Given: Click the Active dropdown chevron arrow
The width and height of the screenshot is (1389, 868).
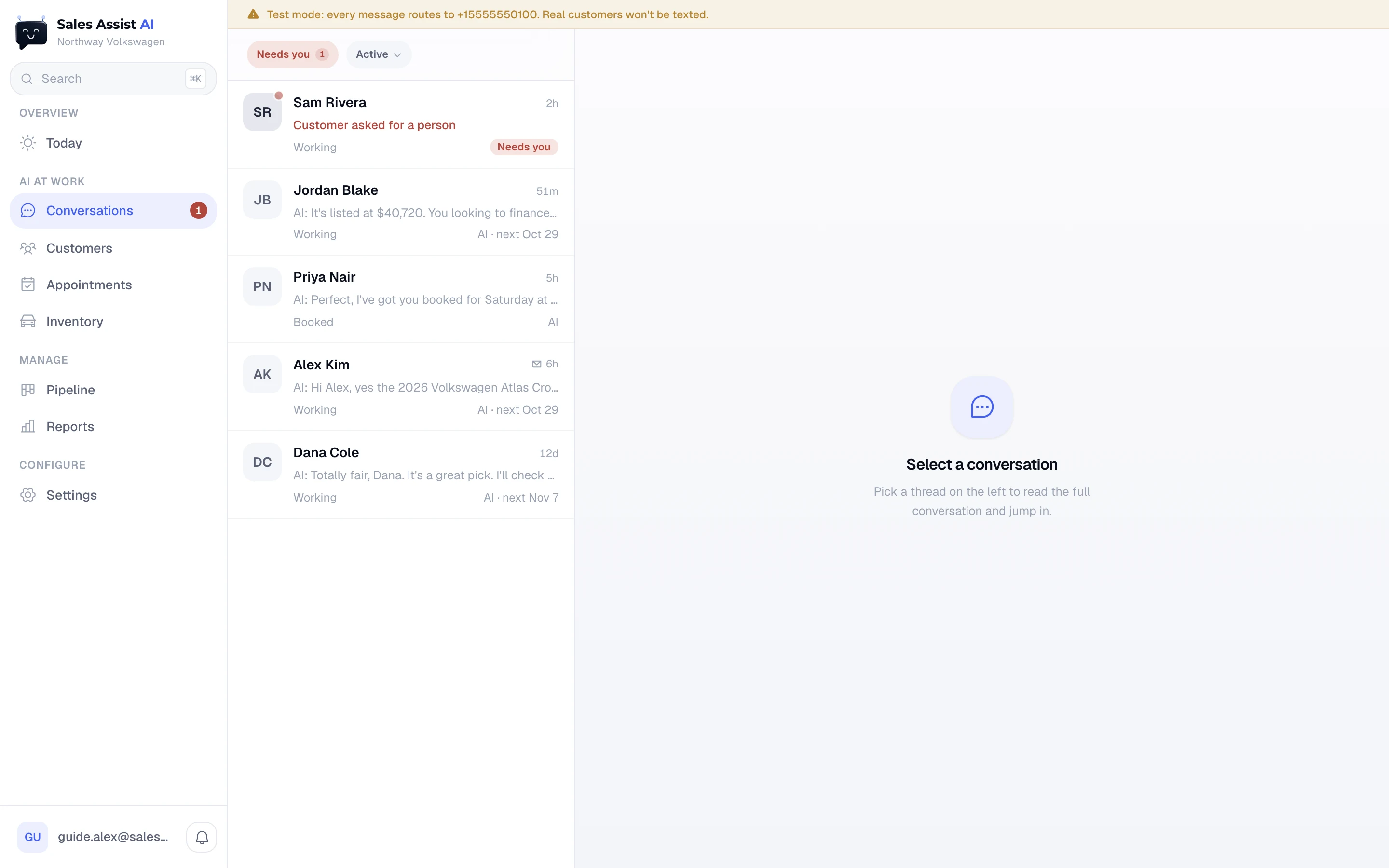Looking at the screenshot, I should point(397,55).
